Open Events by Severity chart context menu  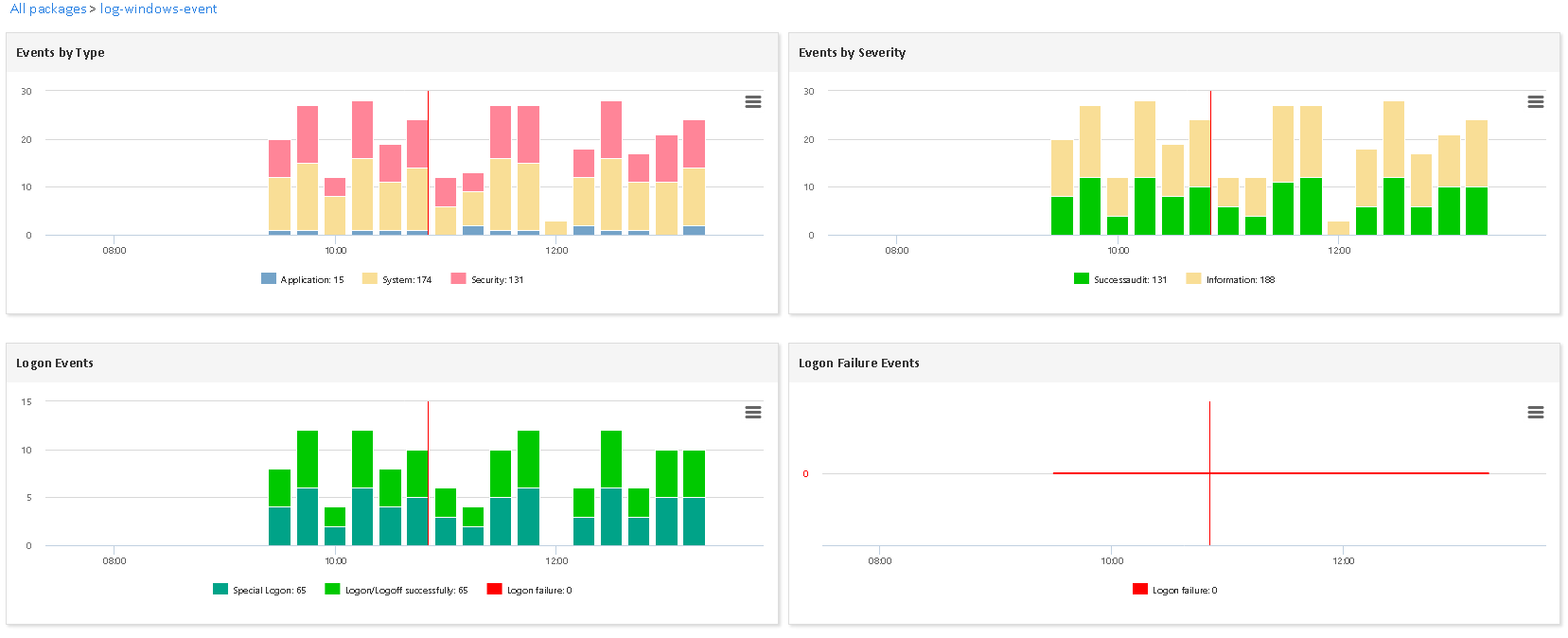pos(1536,102)
